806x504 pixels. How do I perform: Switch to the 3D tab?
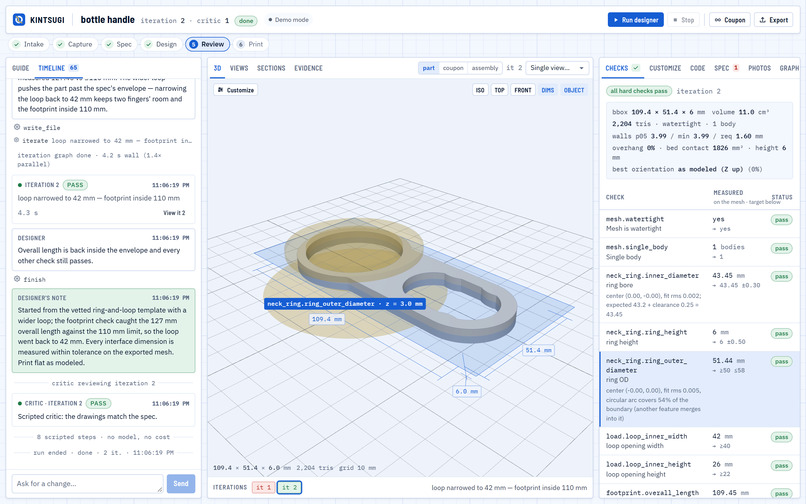coord(217,68)
